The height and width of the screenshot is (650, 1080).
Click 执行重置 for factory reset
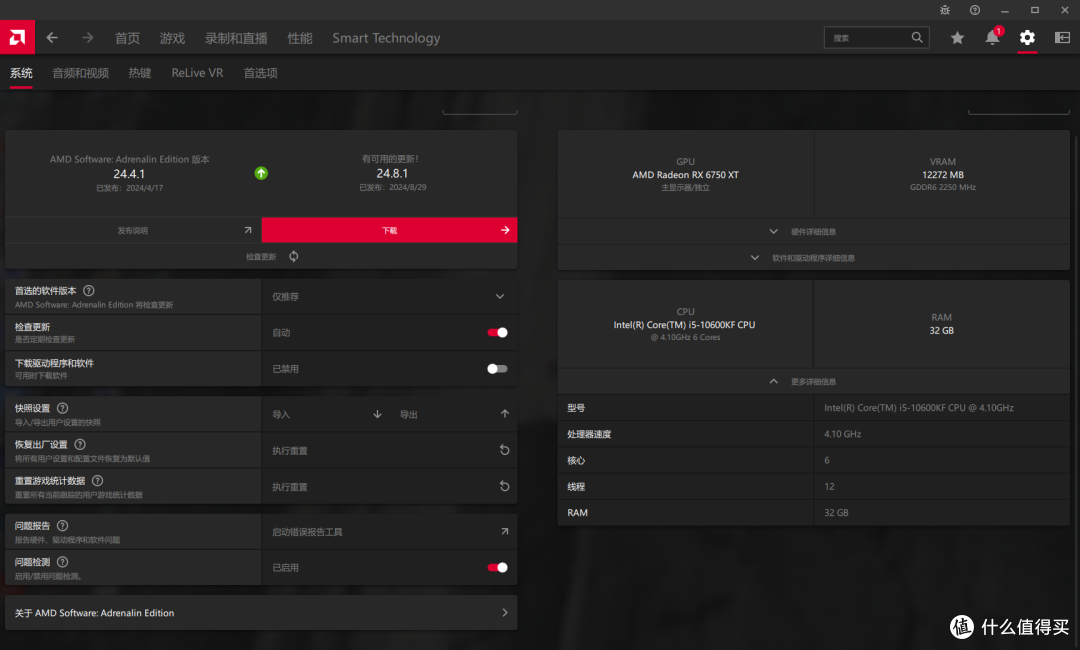[x=289, y=451]
